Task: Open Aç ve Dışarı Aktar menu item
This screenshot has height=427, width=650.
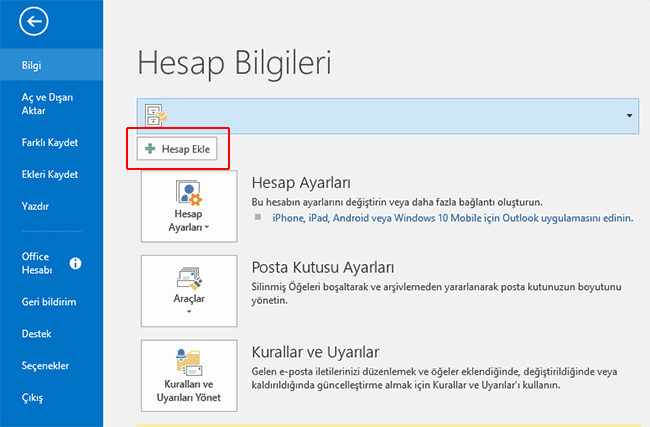Action: click(50, 104)
